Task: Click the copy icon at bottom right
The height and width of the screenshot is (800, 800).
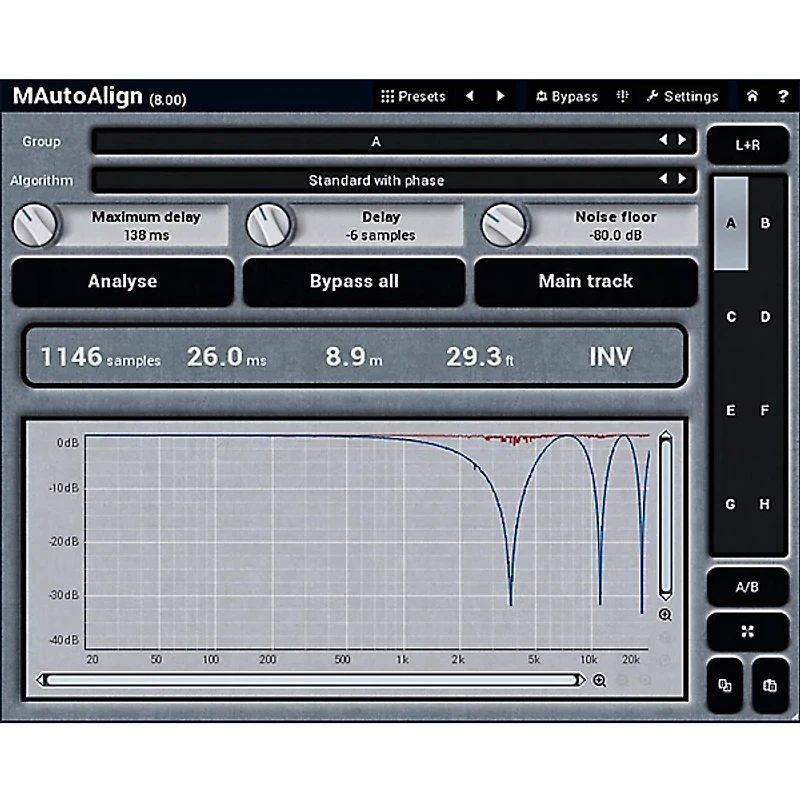Action: tap(725, 685)
